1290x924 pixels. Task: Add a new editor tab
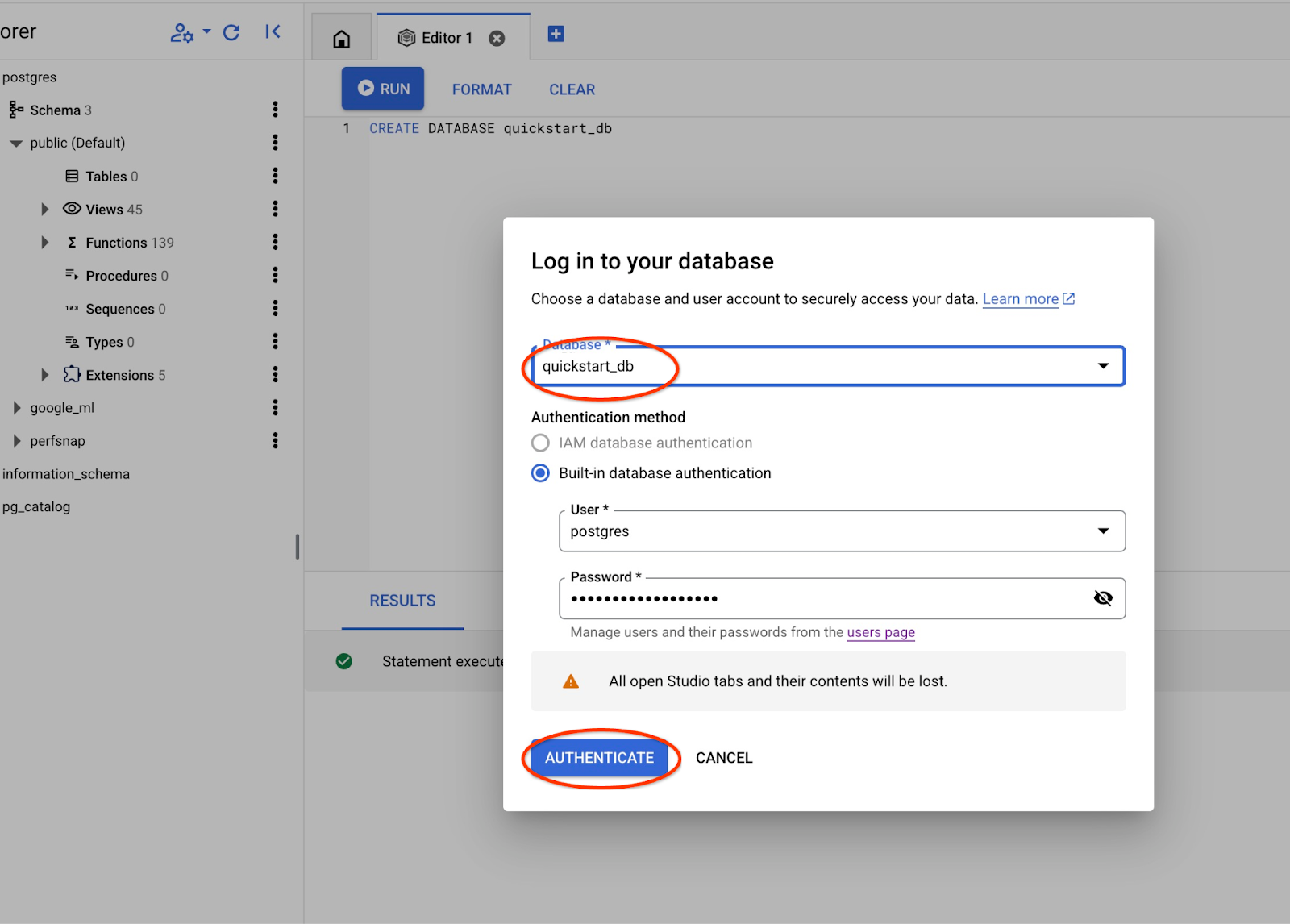(556, 34)
